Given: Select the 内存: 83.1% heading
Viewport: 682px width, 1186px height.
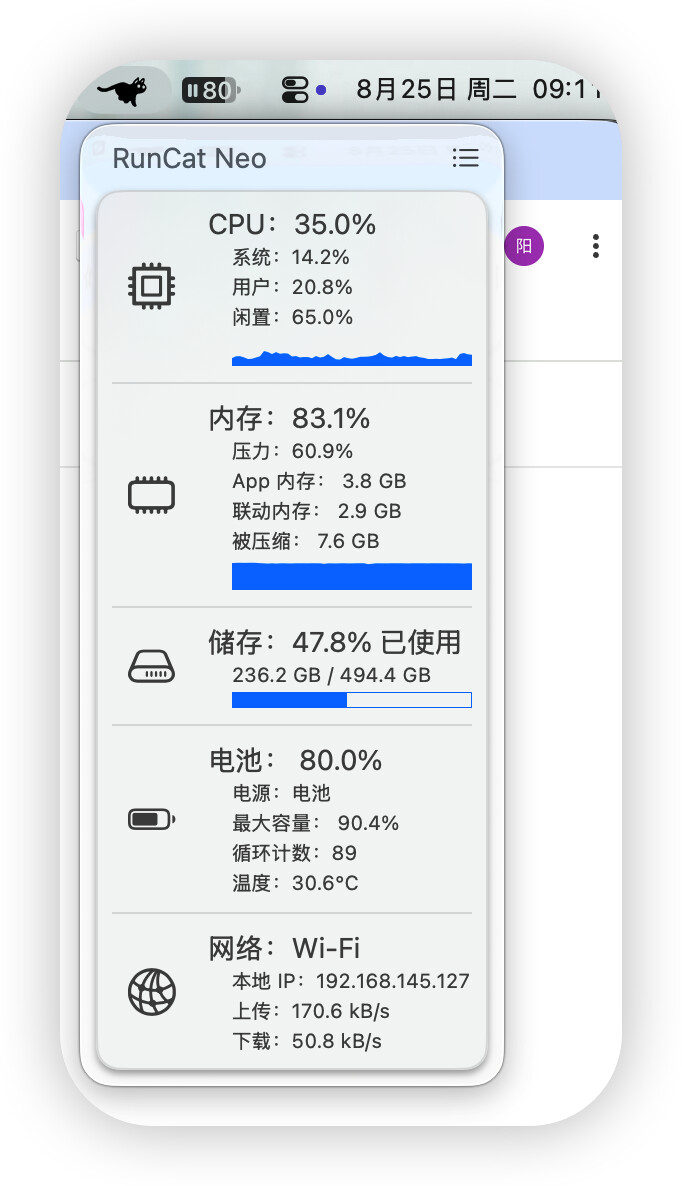Looking at the screenshot, I should pyautogui.click(x=289, y=418).
